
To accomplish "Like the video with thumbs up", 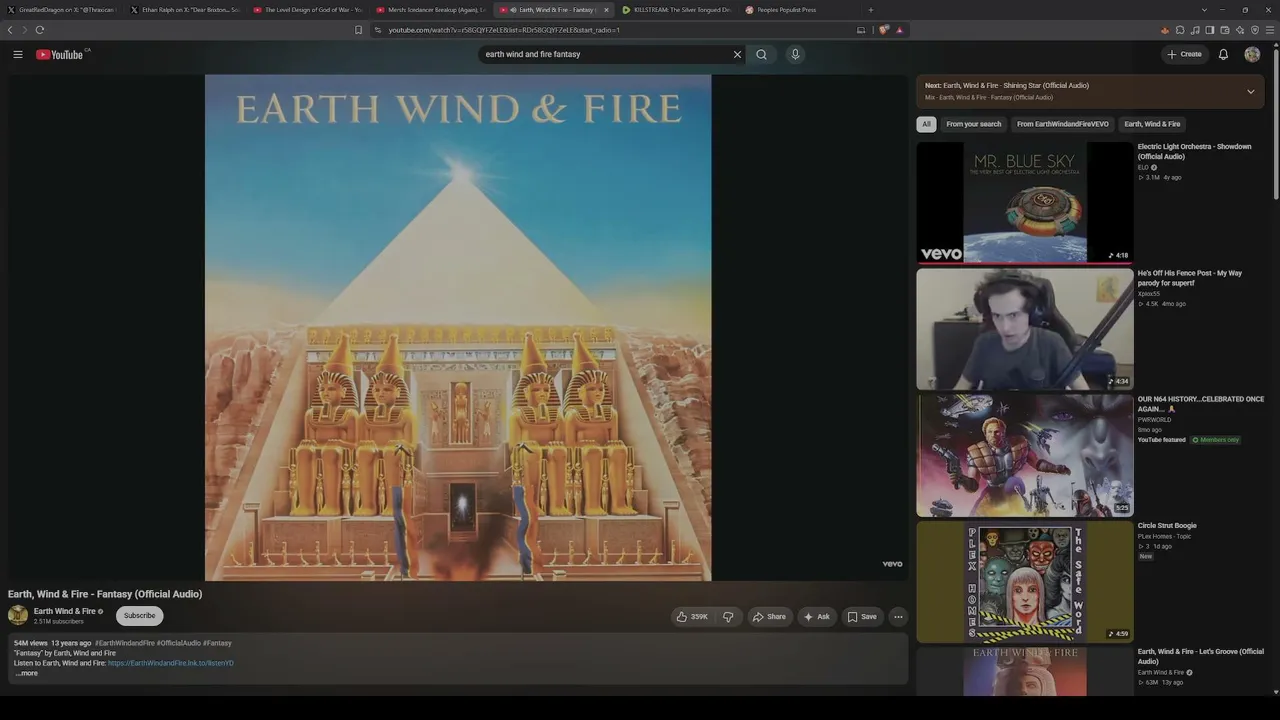I will (x=692, y=616).
